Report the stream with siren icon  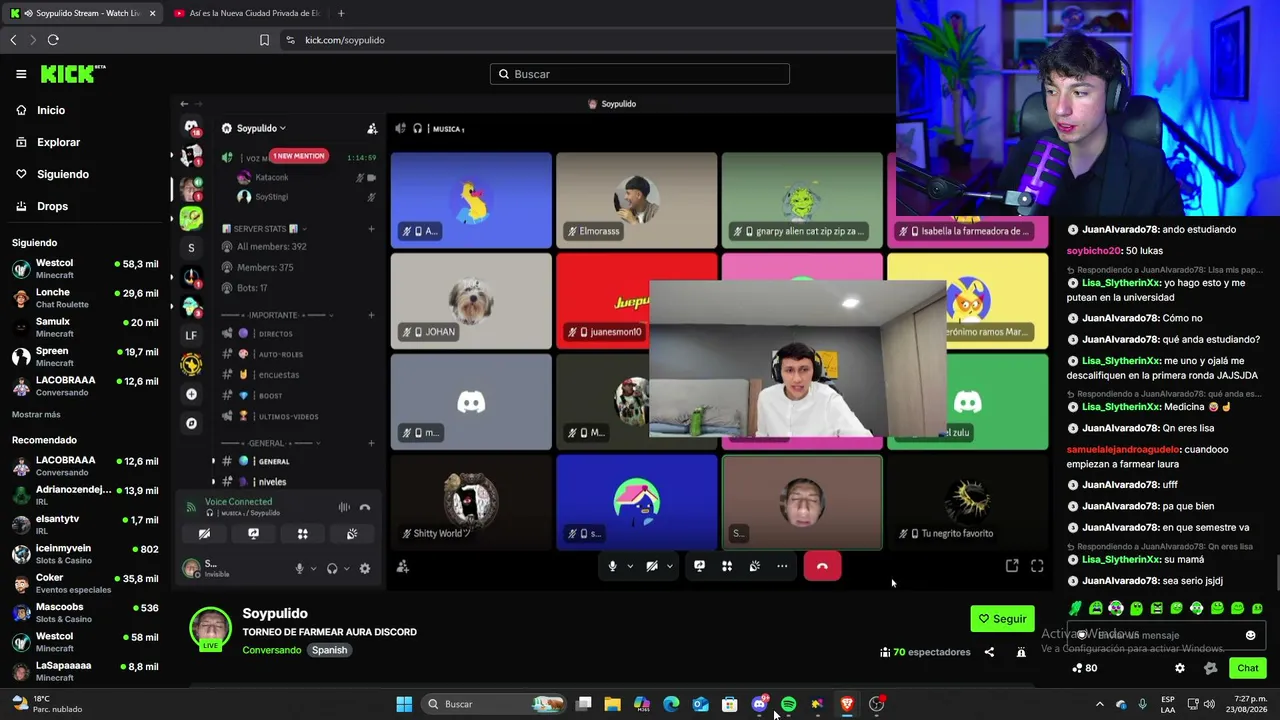coord(1021,652)
